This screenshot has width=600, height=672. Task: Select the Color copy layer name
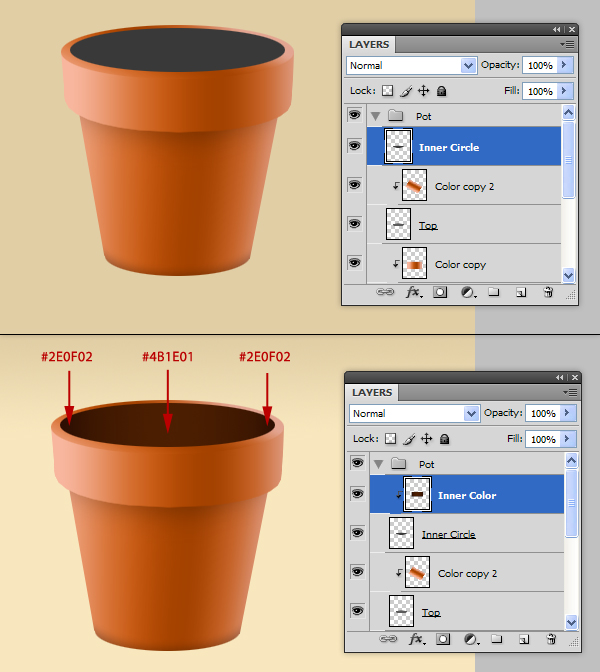tap(460, 265)
